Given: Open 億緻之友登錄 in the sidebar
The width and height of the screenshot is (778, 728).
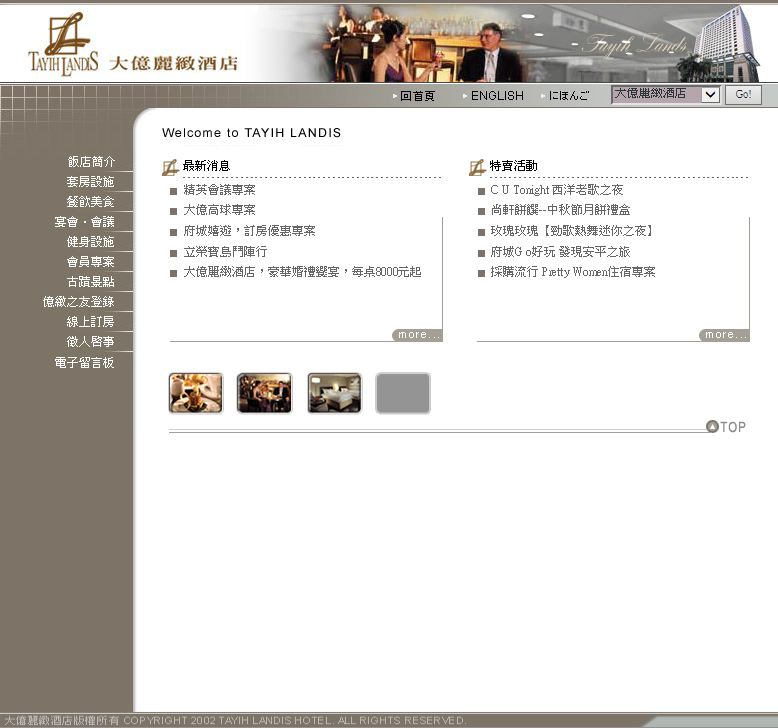Looking at the screenshot, I should pyautogui.click(x=79, y=302).
